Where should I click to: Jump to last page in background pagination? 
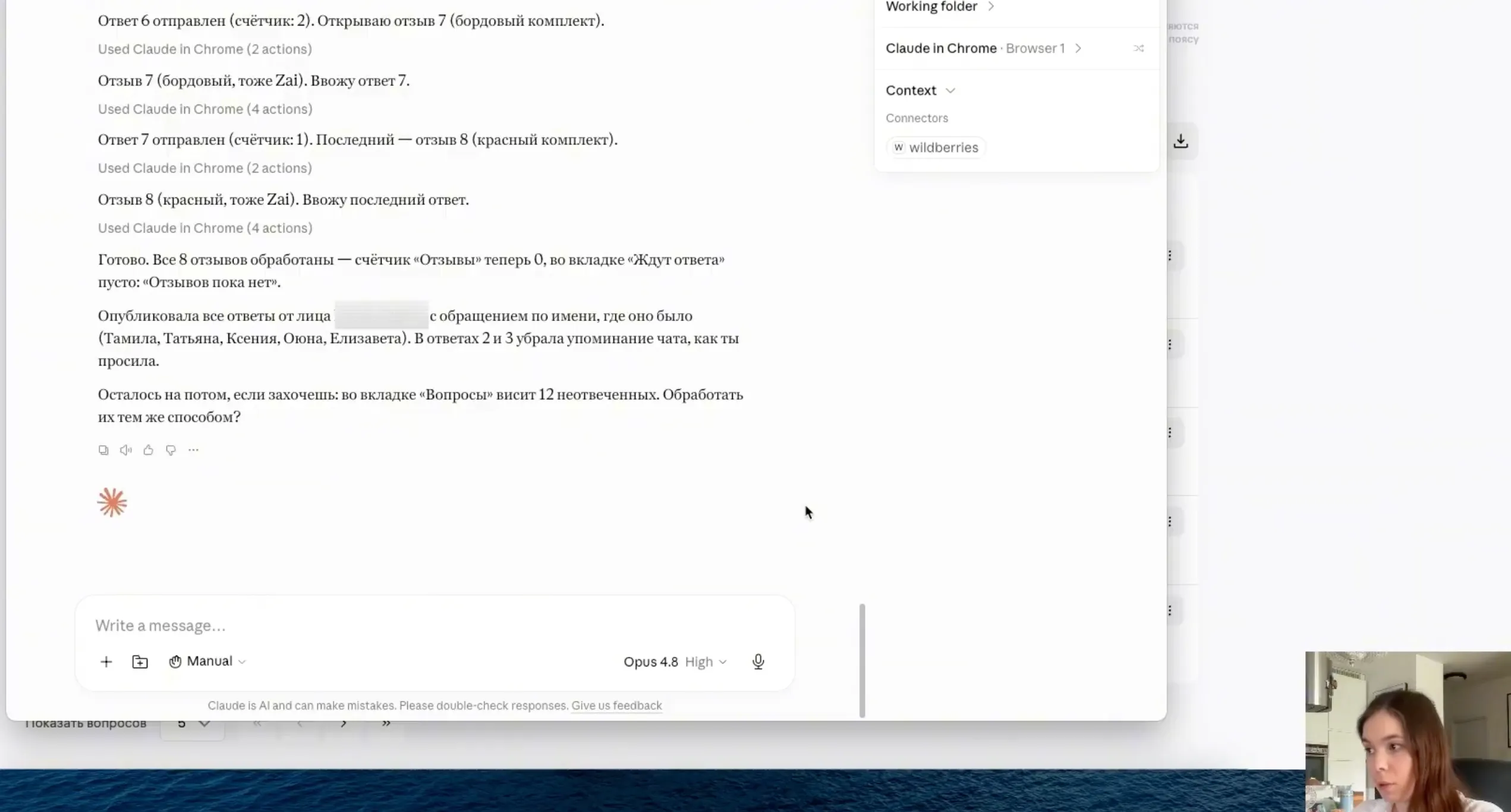click(x=386, y=723)
